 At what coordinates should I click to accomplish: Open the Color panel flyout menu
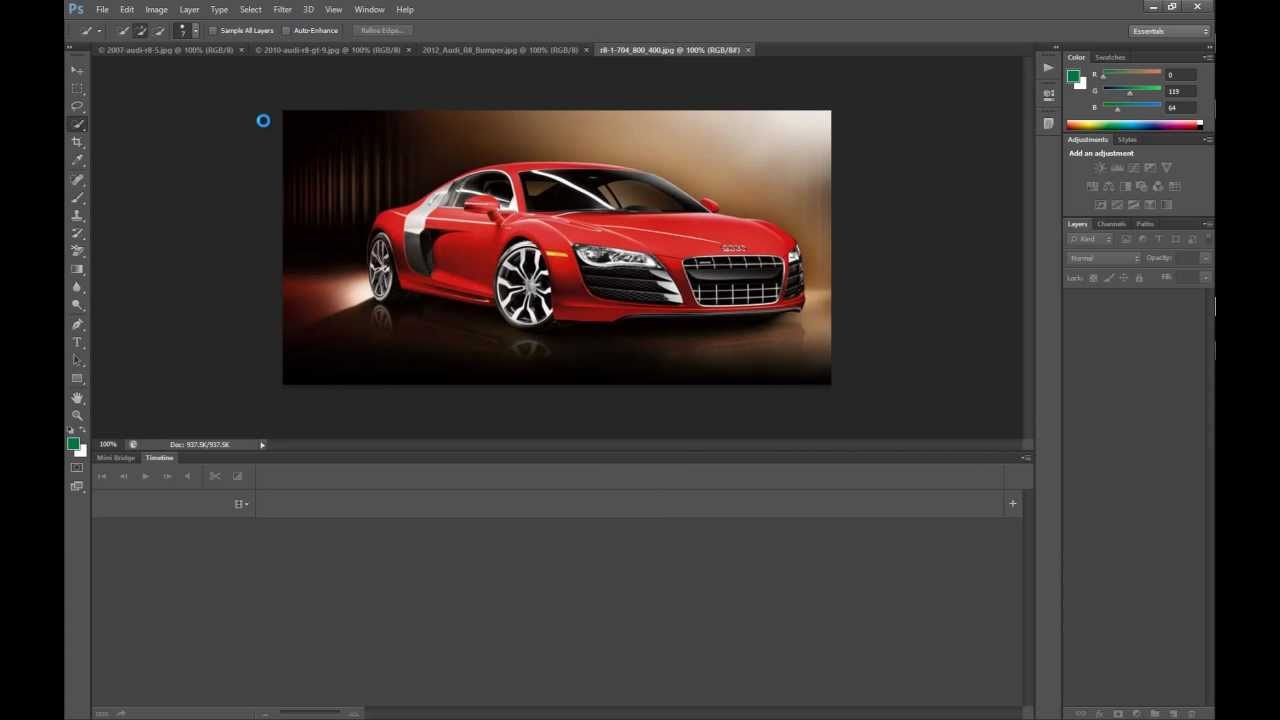(1208, 58)
